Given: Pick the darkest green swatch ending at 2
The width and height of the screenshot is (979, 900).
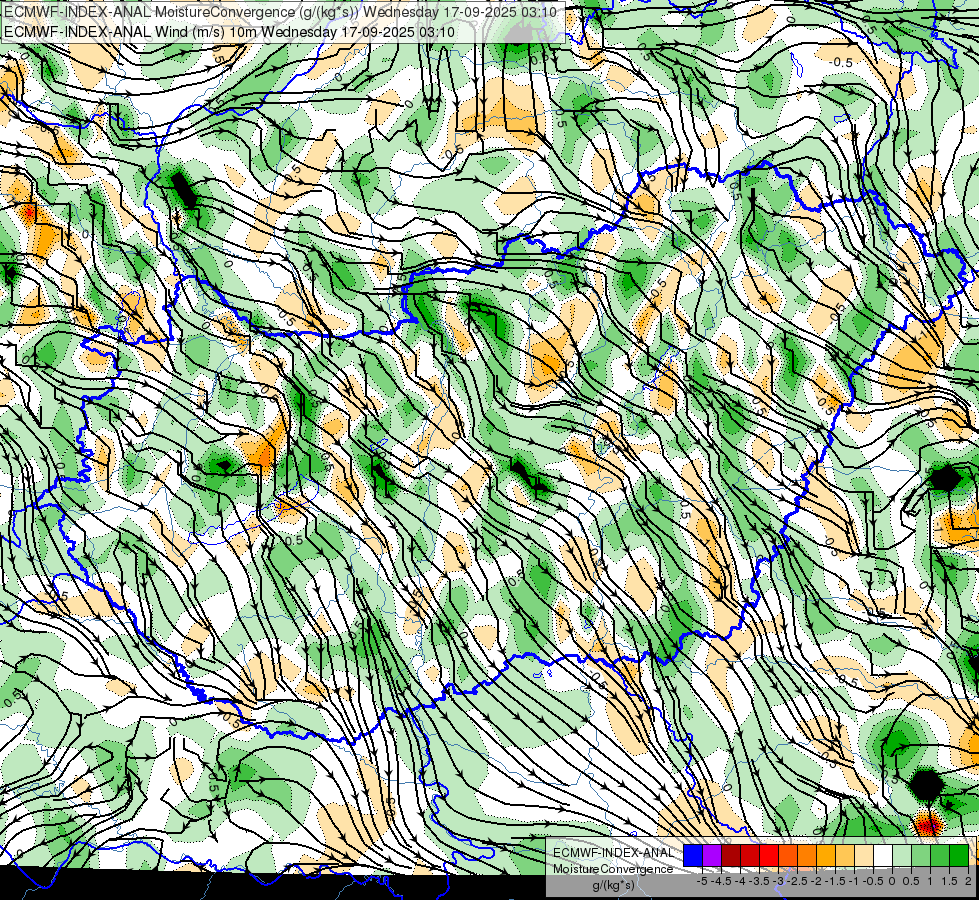Looking at the screenshot, I should (958, 855).
